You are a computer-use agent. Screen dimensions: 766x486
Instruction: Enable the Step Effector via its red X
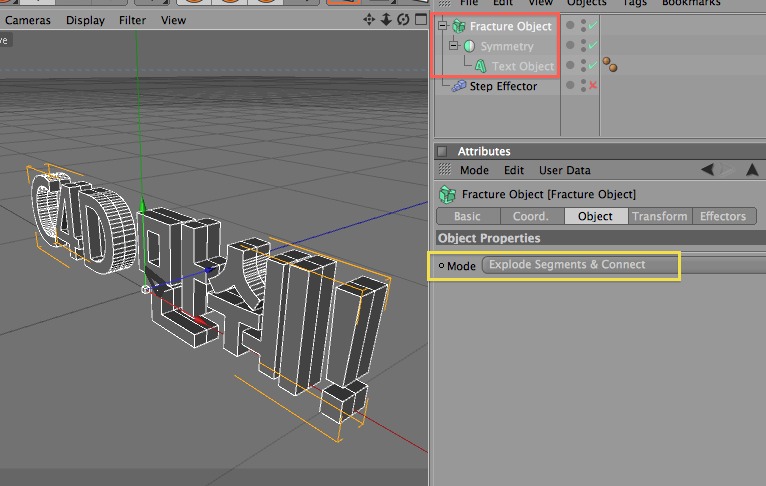(593, 85)
